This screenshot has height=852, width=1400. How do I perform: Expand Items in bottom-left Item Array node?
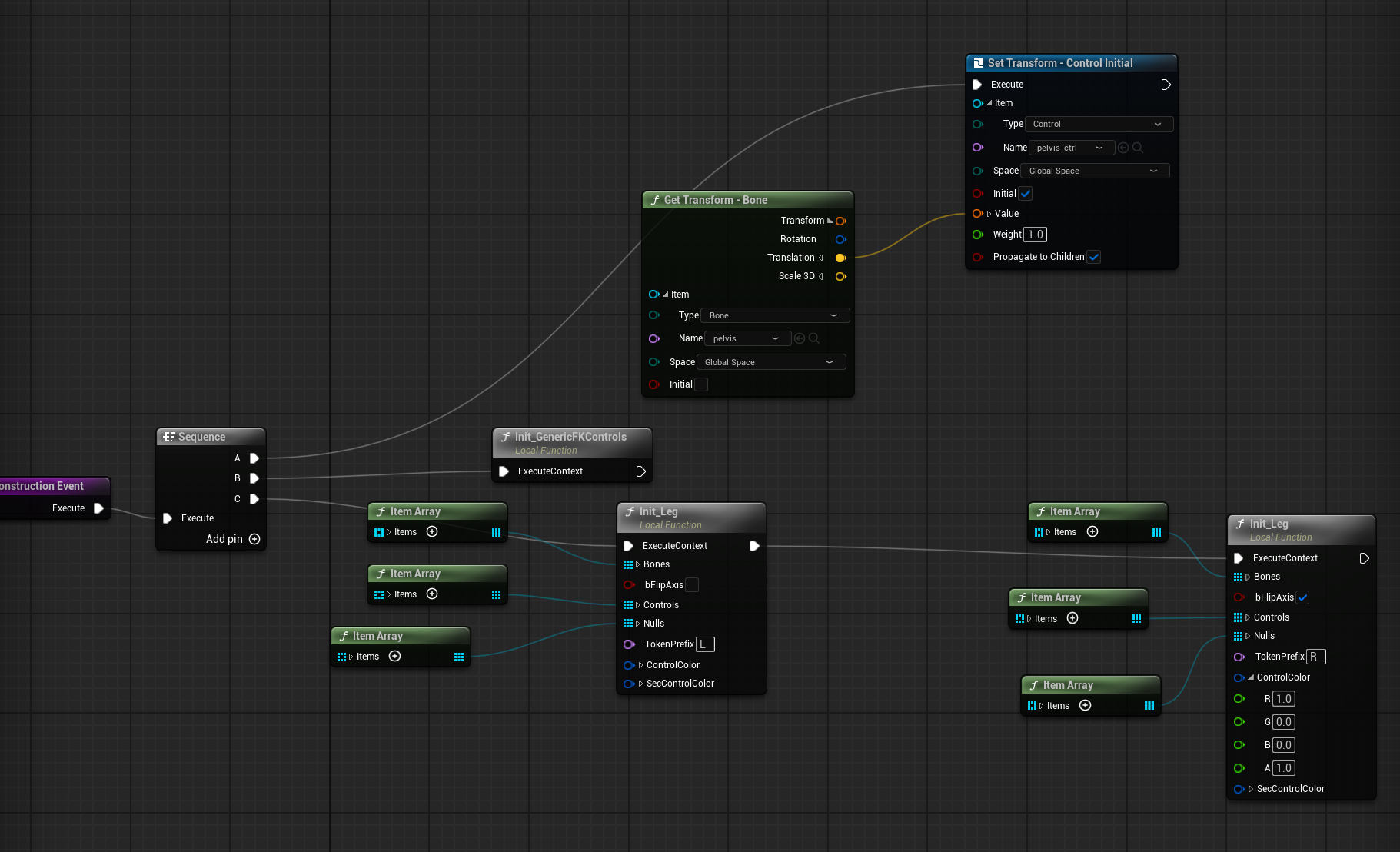[x=351, y=657]
